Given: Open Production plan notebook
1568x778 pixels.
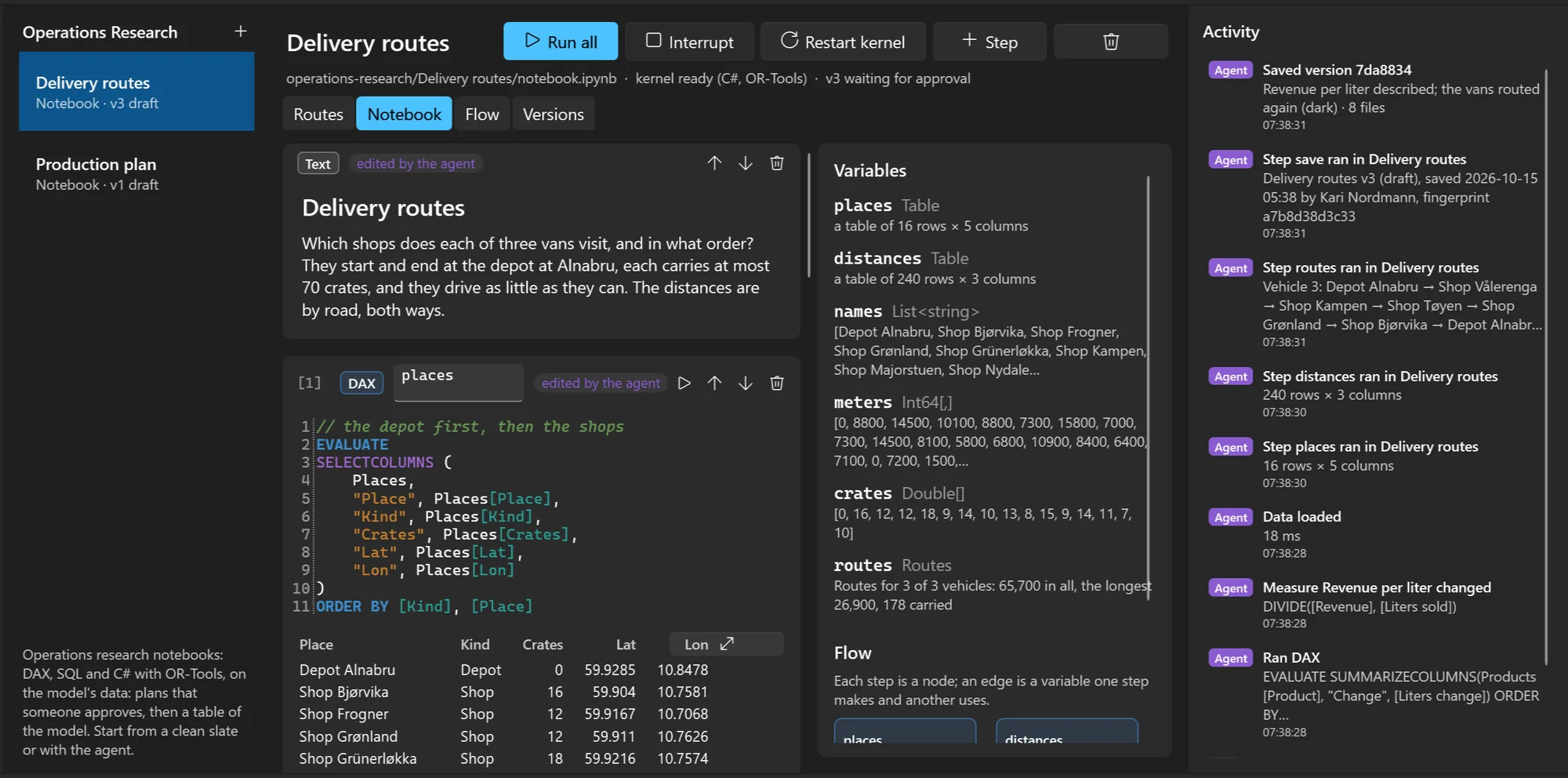Looking at the screenshot, I should [x=136, y=173].
